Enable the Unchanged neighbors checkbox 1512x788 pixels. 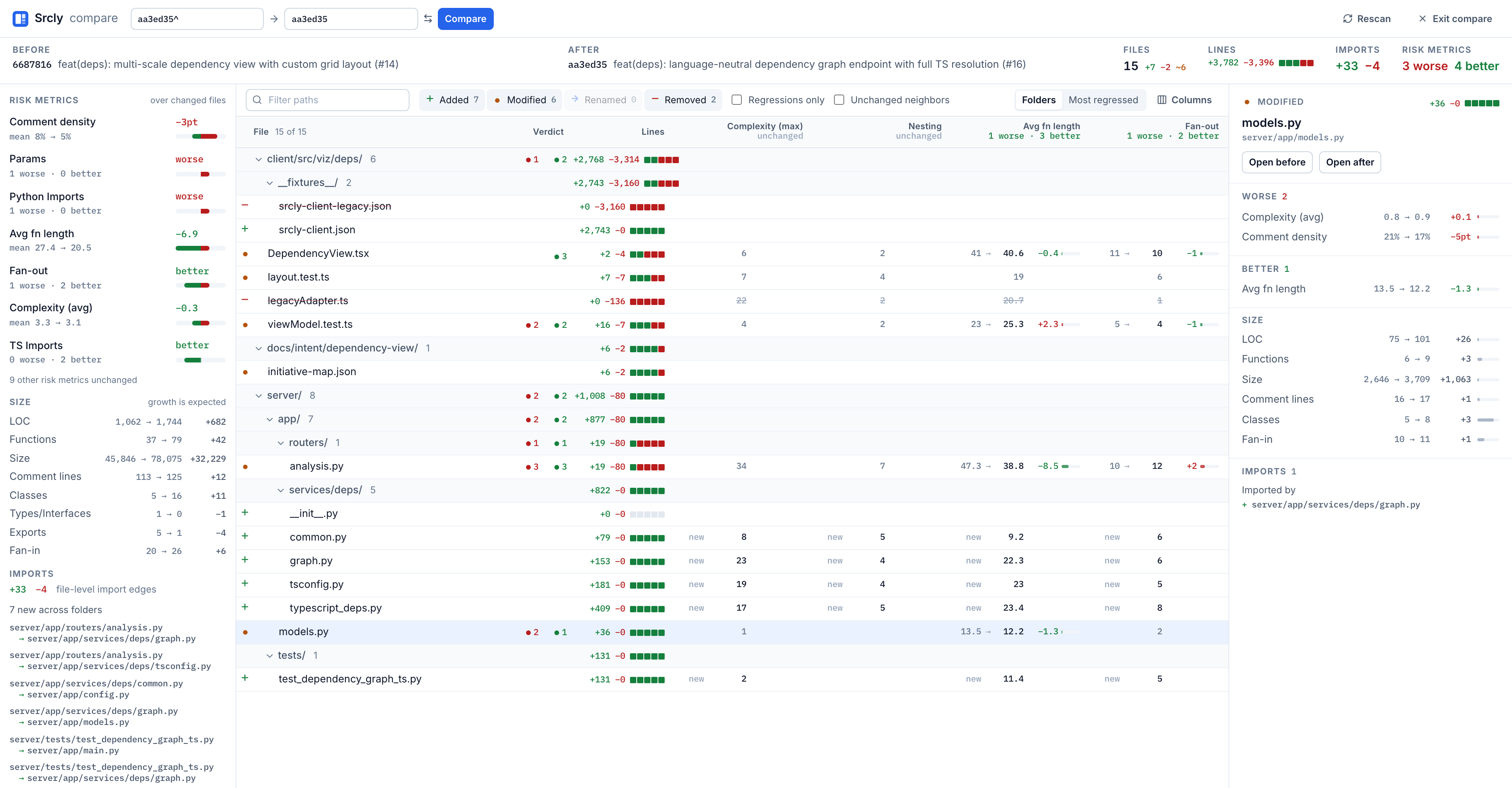(x=839, y=100)
